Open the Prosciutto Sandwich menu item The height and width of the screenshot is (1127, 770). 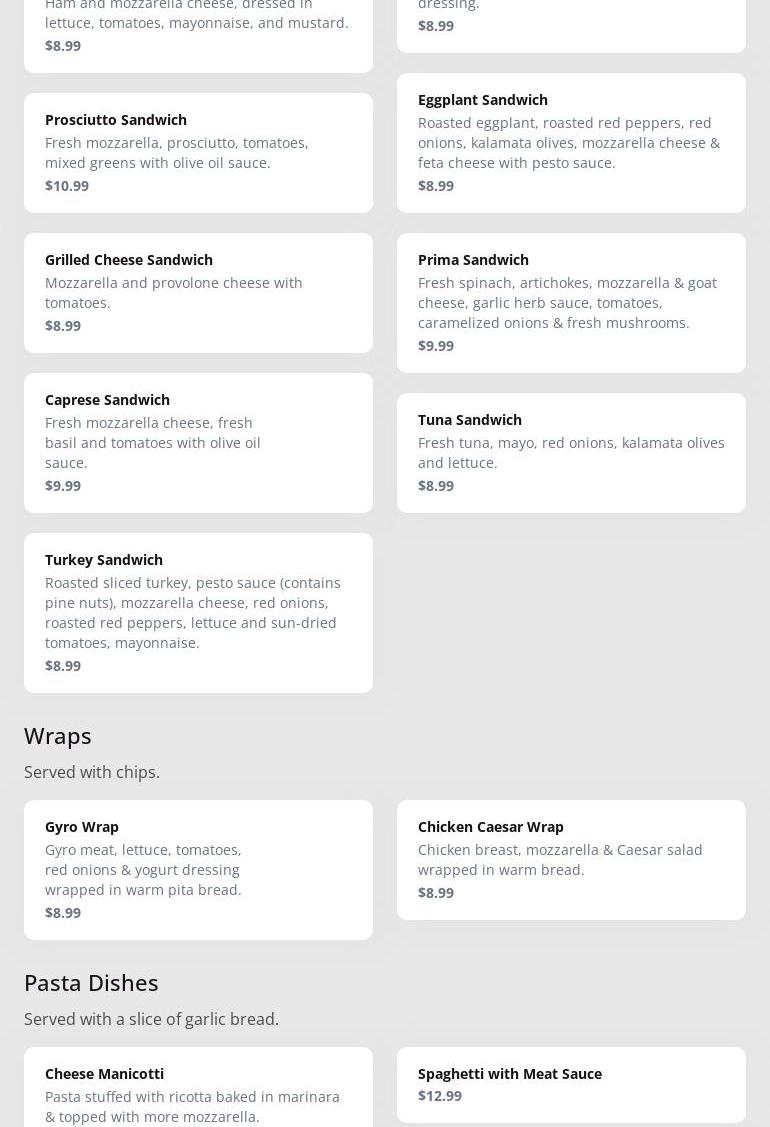pos(198,152)
